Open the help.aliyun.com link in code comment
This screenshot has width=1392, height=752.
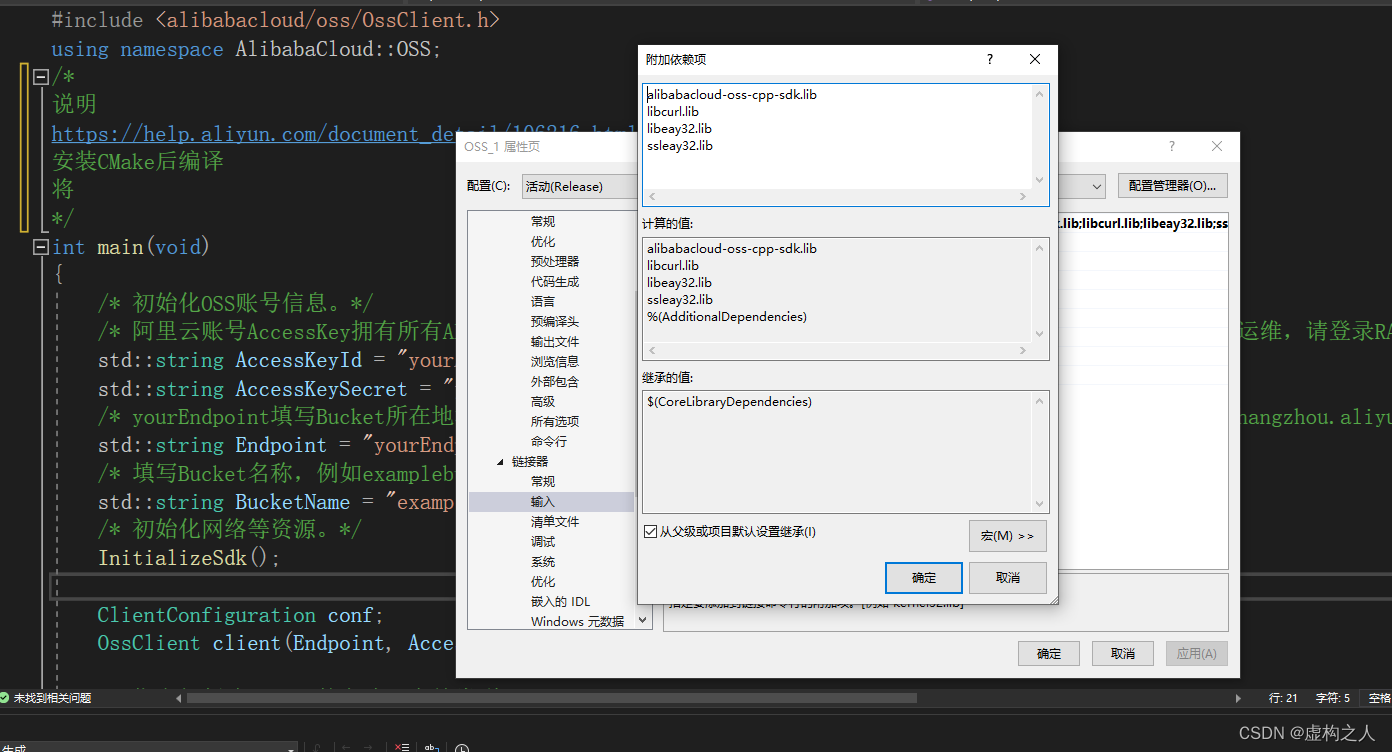pos(345,134)
